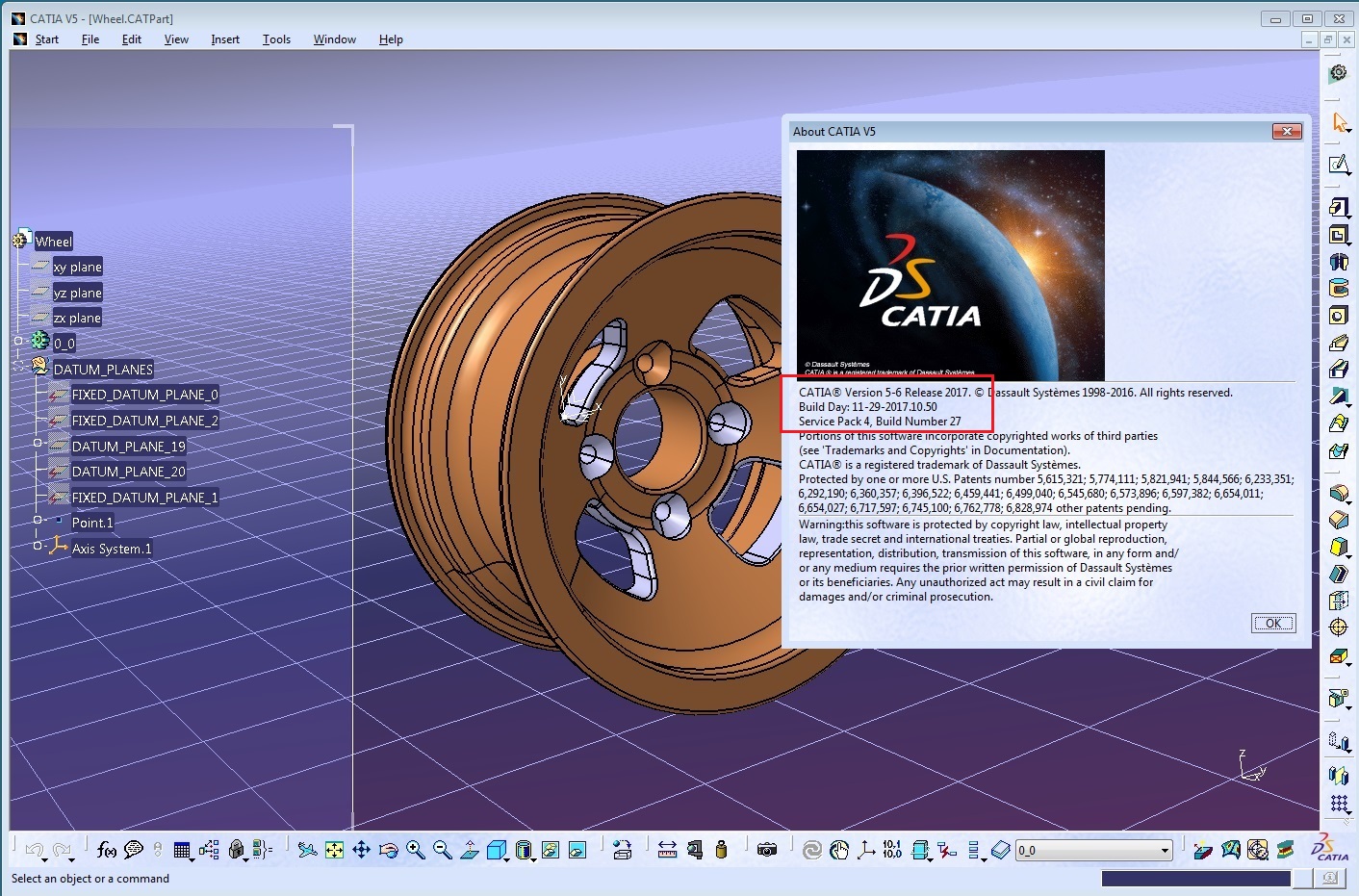
Task: Click the command input field at bottom right
Action: 1195,878
